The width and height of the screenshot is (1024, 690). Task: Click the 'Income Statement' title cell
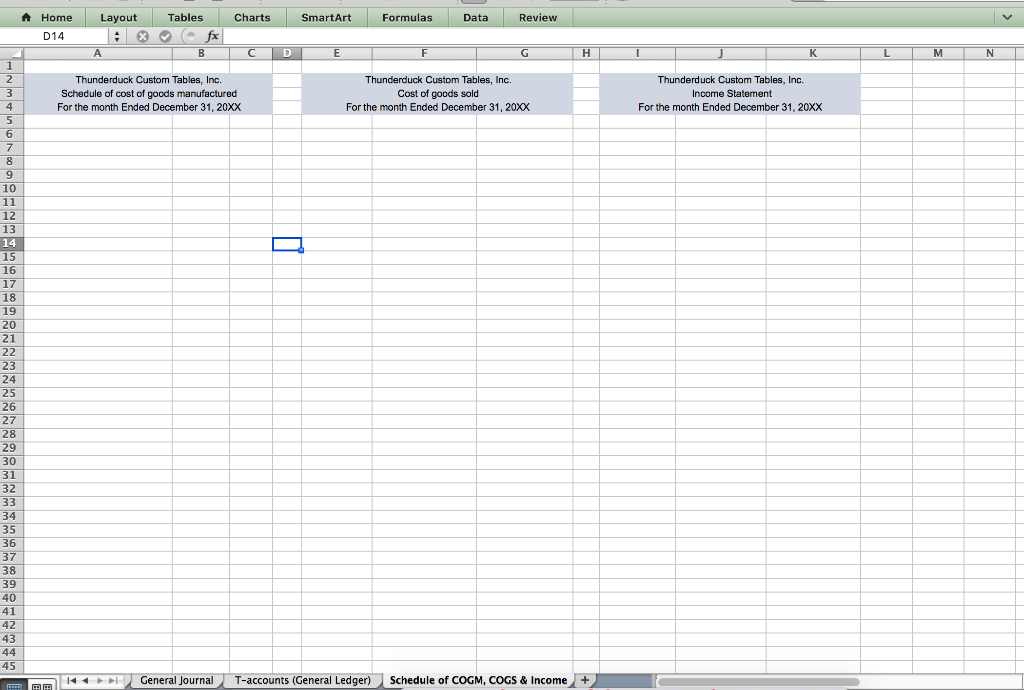tap(731, 93)
